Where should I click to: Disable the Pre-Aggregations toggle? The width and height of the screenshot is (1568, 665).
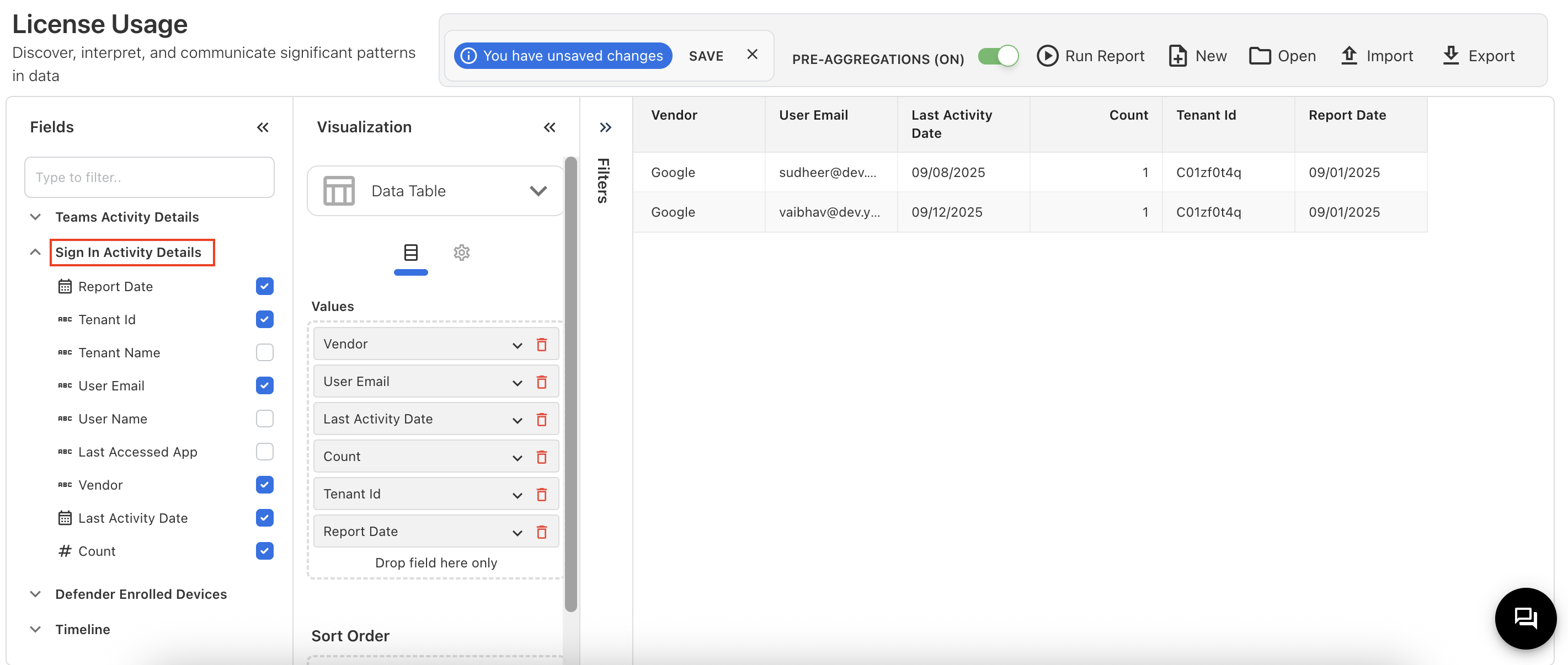coord(998,55)
